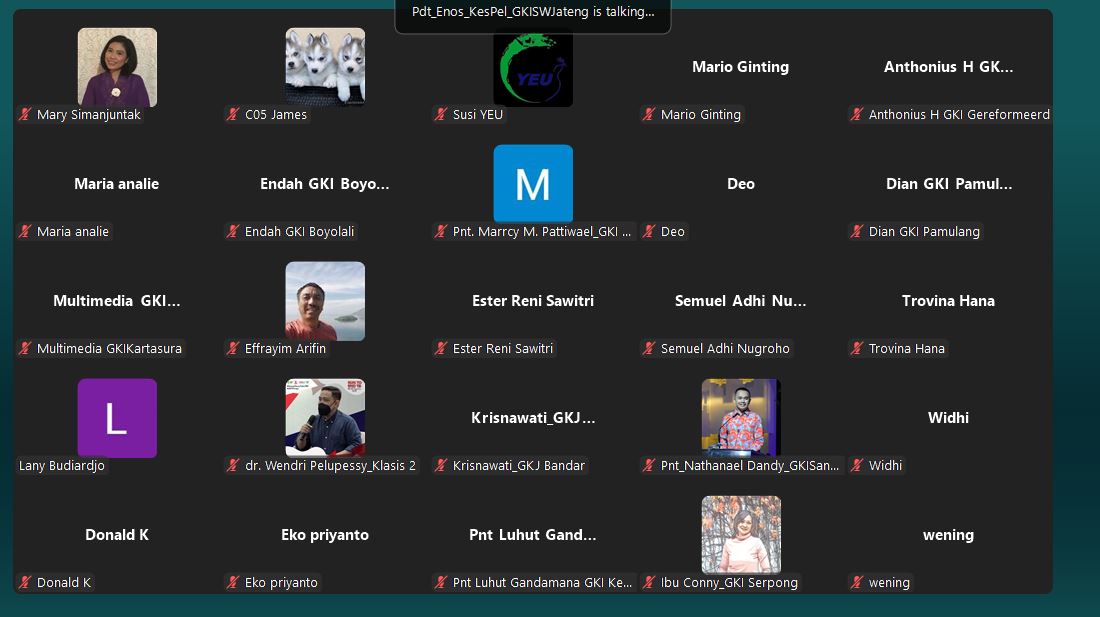This screenshot has height=617, width=1100.
Task: Click Mary Simanjuntak's profile photo
Action: pos(117,67)
